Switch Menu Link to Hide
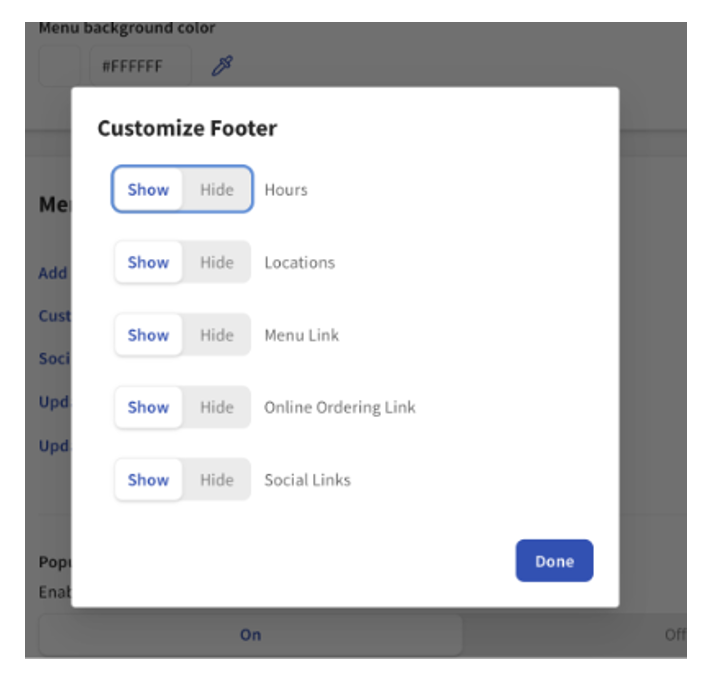710x682 pixels. [x=216, y=335]
